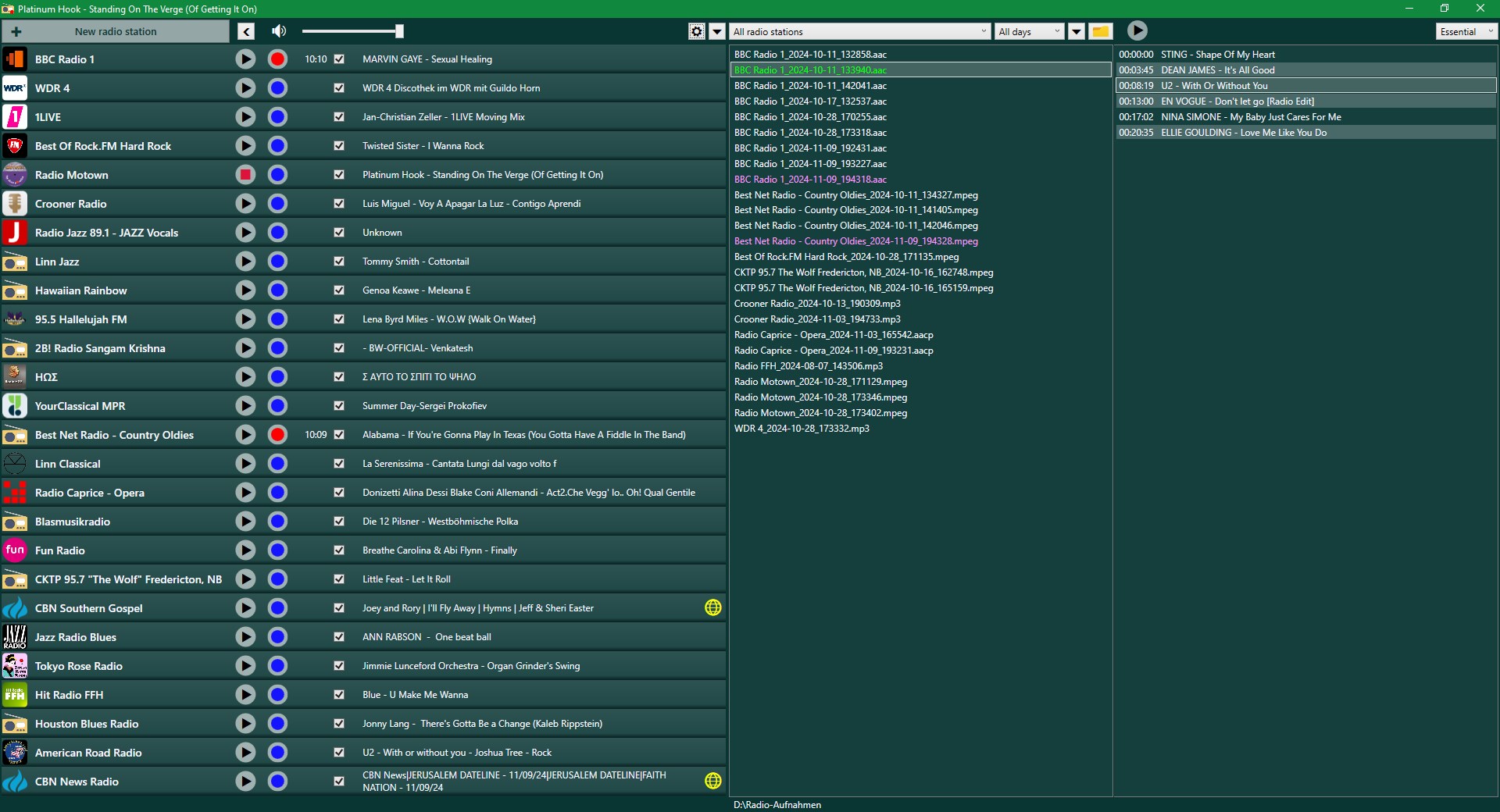Uncheck the BBC Radio 1 checkbox
This screenshot has width=1500, height=812.
click(x=339, y=59)
